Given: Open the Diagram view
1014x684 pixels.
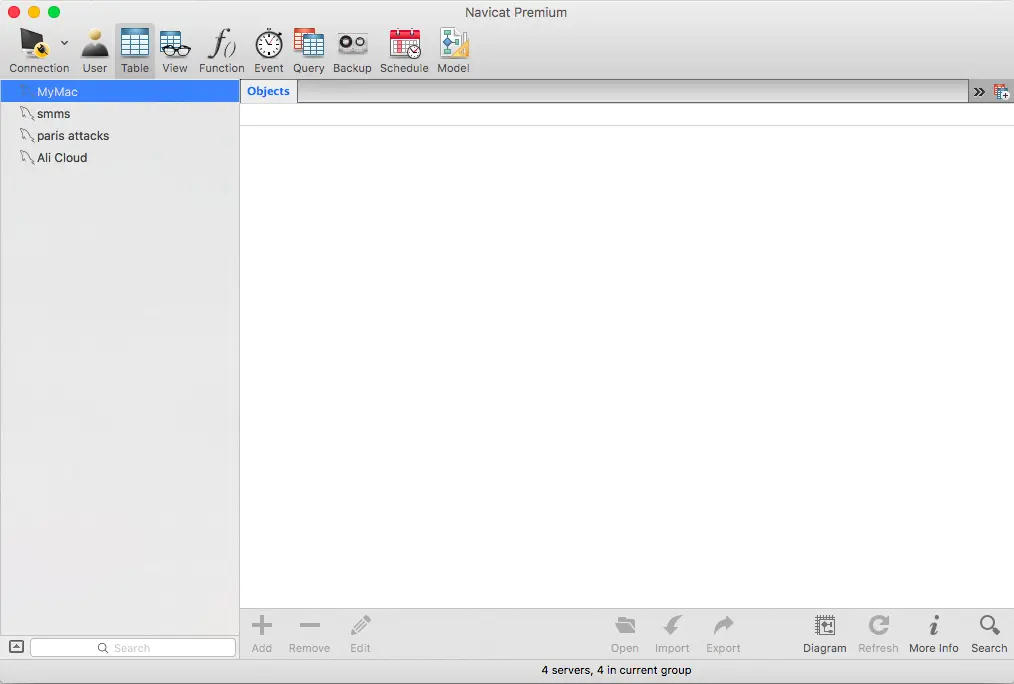Looking at the screenshot, I should 825,634.
